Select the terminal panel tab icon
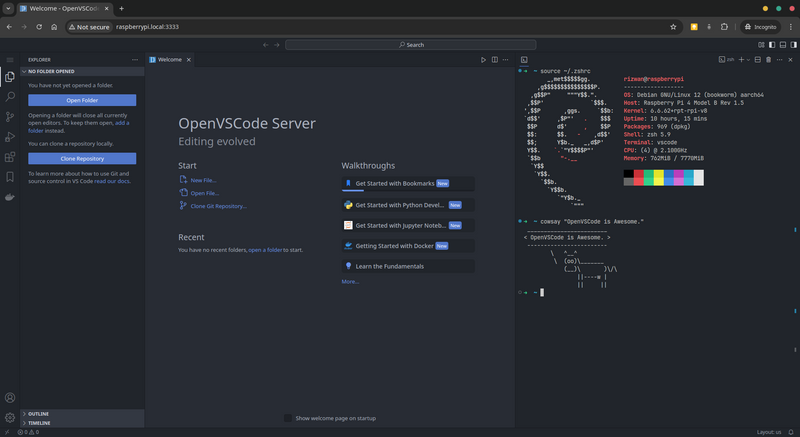The height and width of the screenshot is (437, 800). [524, 60]
